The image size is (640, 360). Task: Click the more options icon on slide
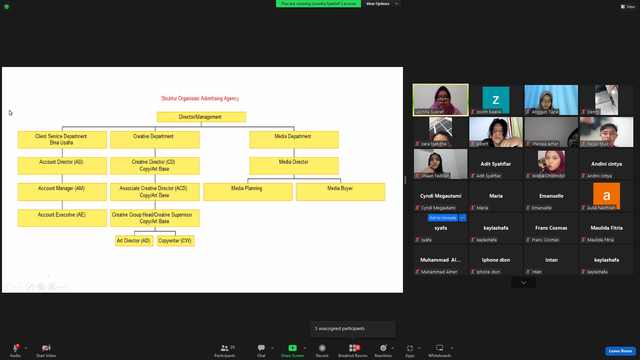tap(63, 287)
